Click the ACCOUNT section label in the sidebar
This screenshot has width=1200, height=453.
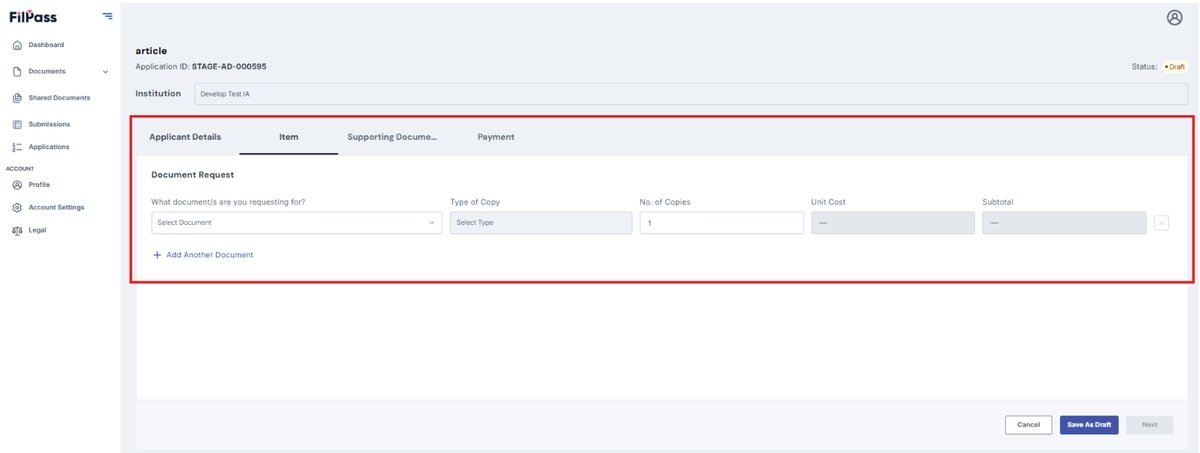tap(20, 169)
